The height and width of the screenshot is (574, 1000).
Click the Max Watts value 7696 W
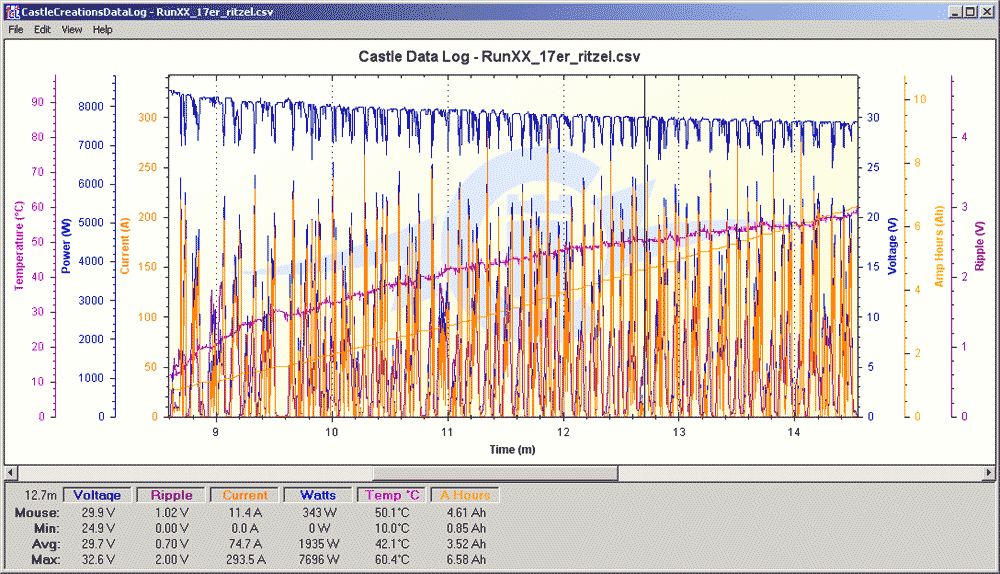[319, 560]
